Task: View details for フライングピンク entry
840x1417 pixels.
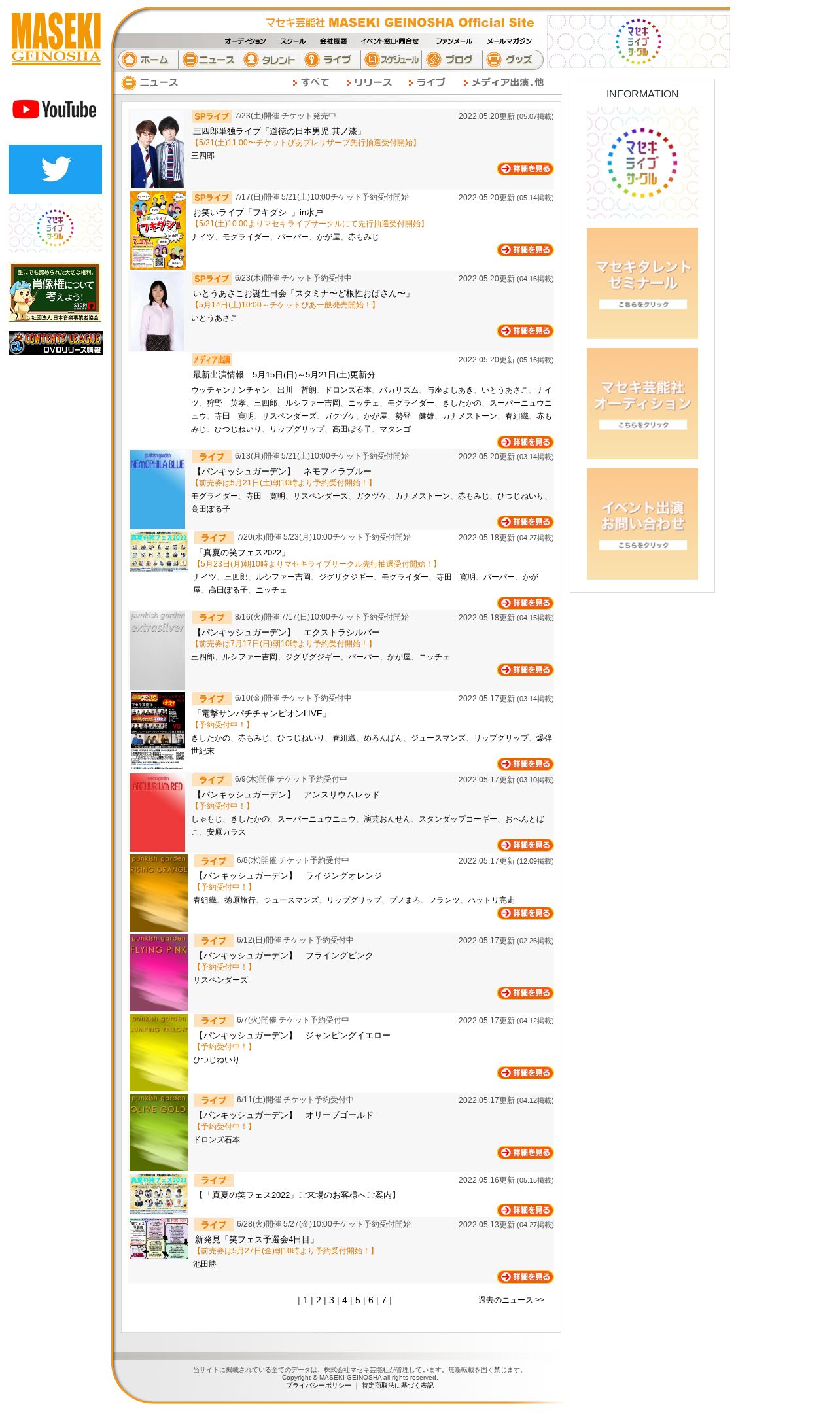Action: click(525, 993)
